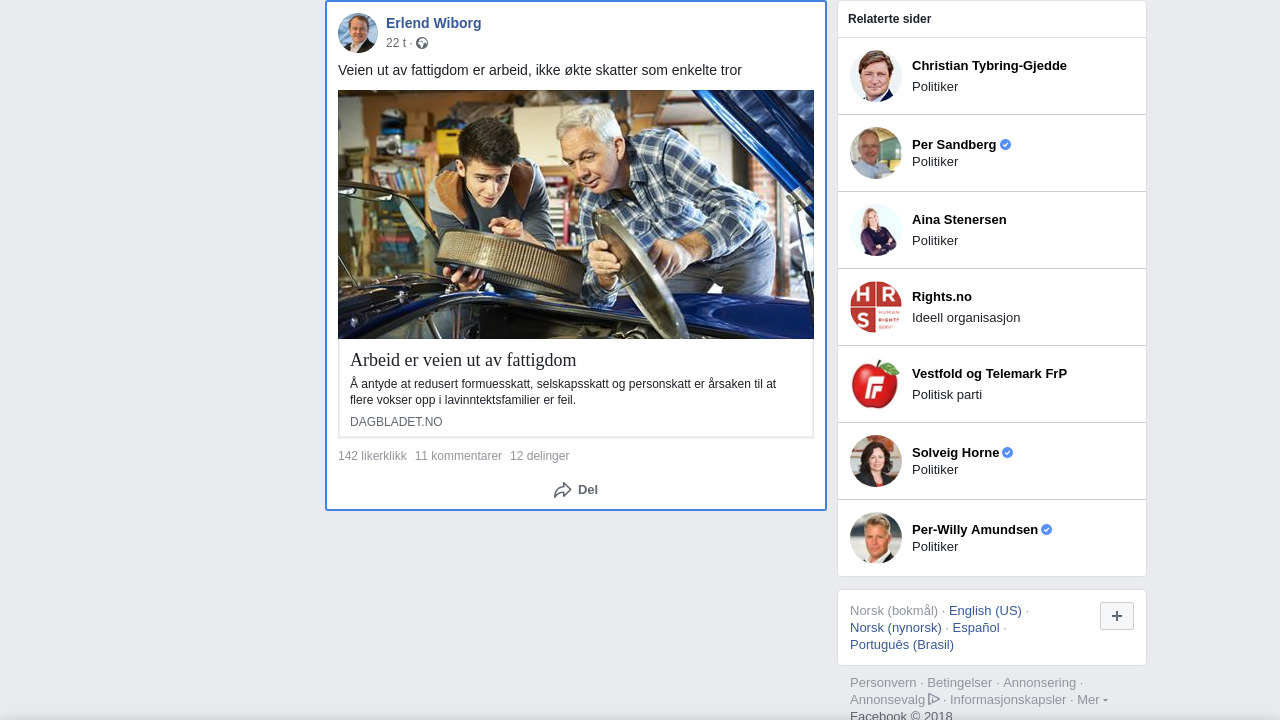This screenshot has width=1280, height=720.
Task: Open Christian Tybring-Gjedde's profile photo
Action: [876, 76]
